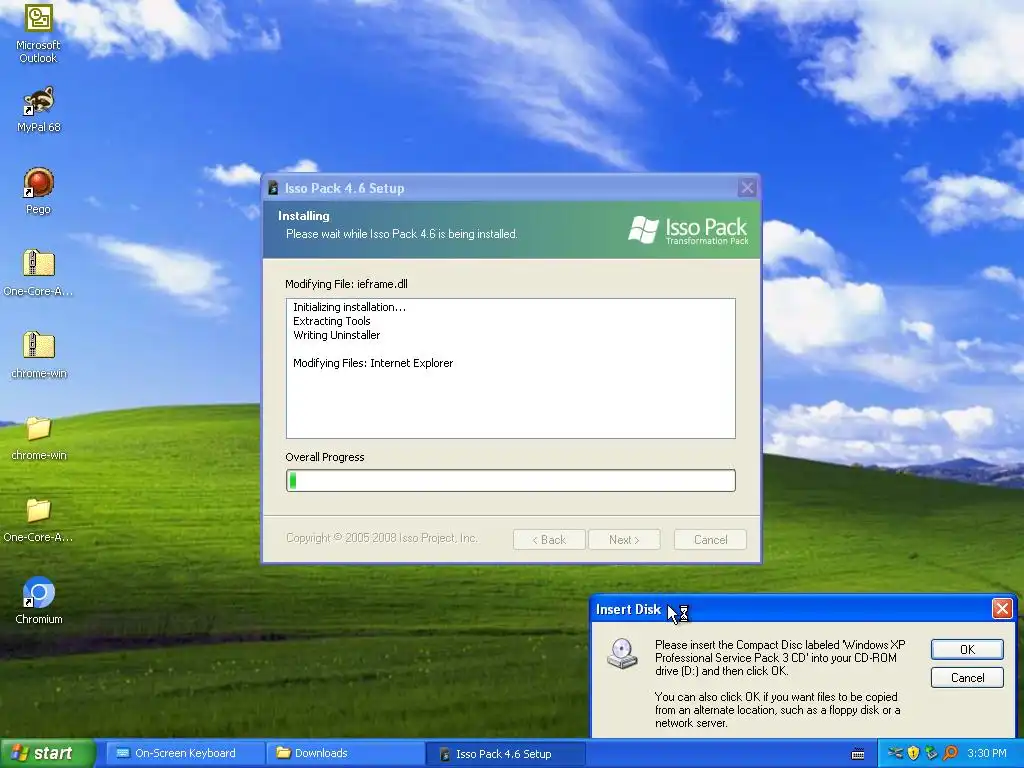Click the Back button in setup
This screenshot has width=1024, height=768.
pos(549,539)
